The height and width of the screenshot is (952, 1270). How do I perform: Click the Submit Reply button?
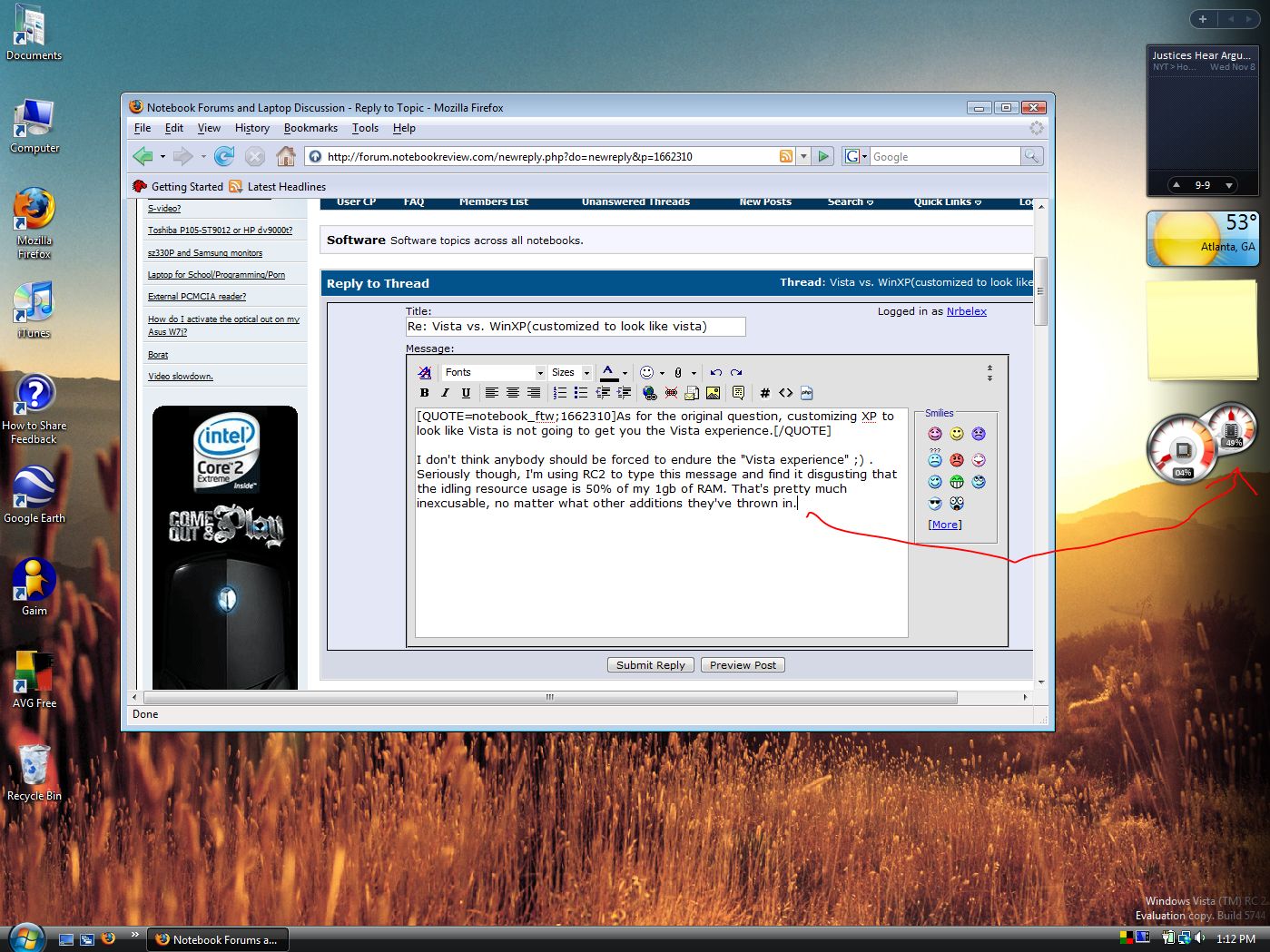click(651, 665)
